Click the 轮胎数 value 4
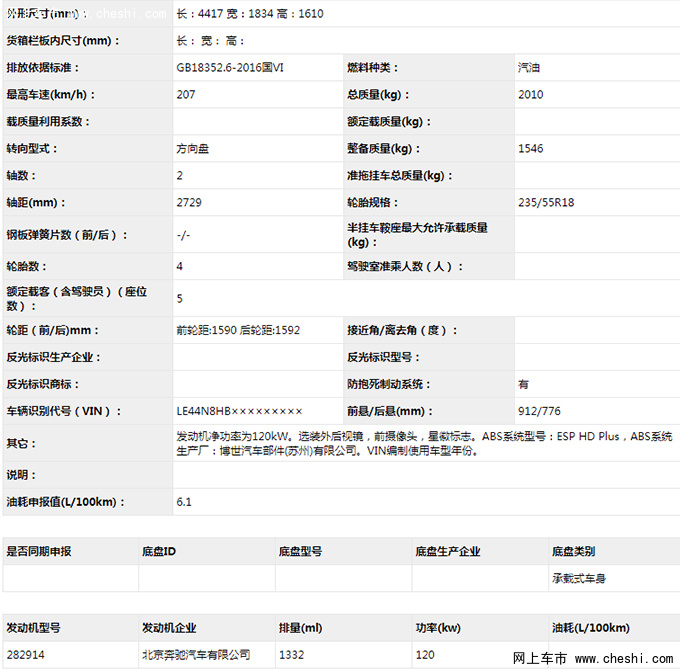680x670 pixels. point(180,266)
